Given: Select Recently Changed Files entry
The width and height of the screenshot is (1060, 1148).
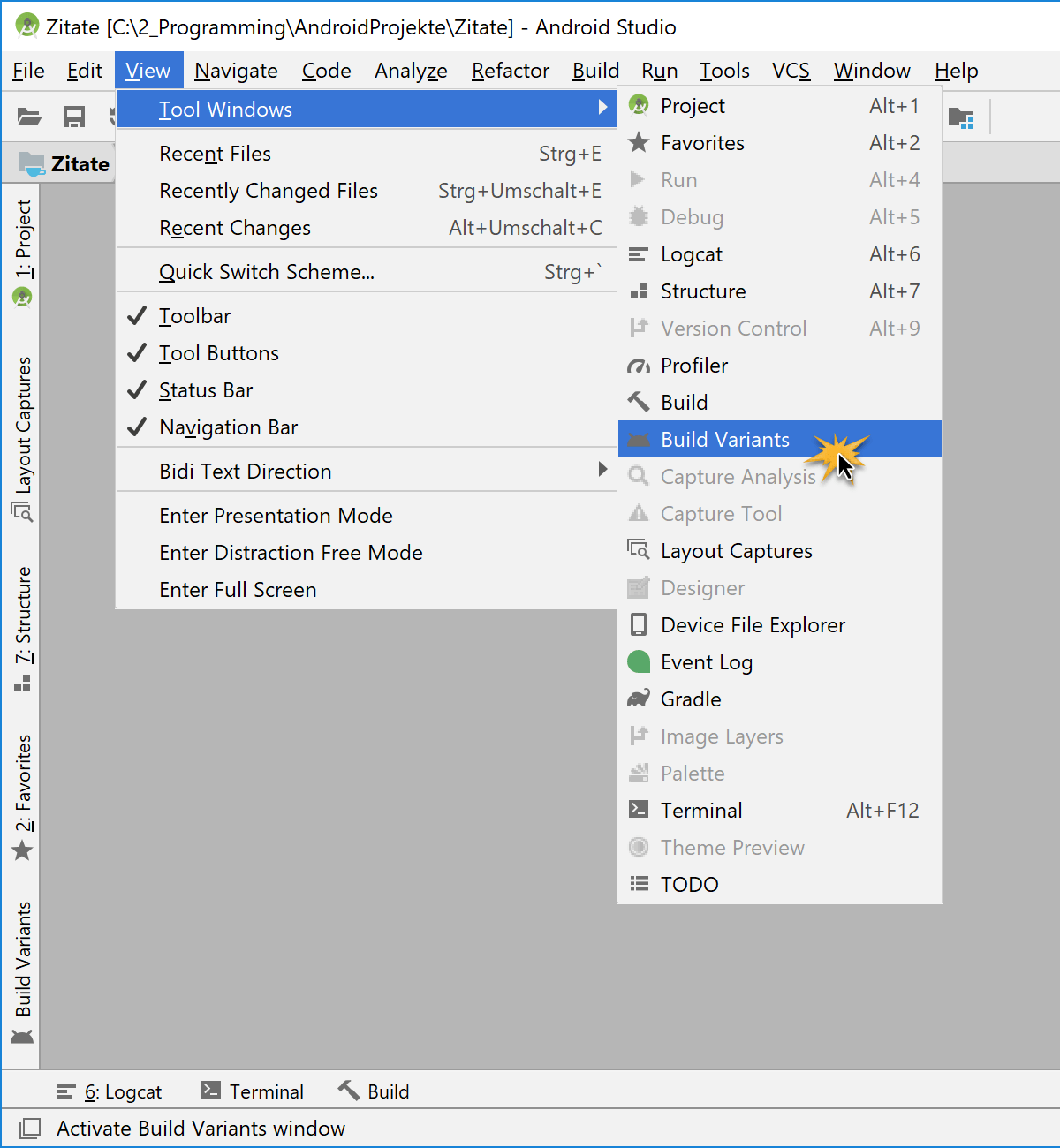Looking at the screenshot, I should (367, 191).
